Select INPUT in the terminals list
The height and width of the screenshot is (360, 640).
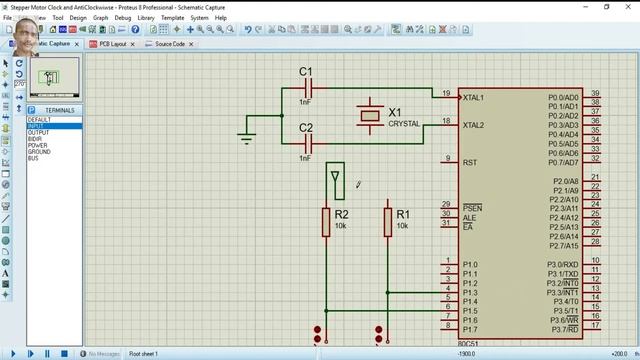[54, 126]
